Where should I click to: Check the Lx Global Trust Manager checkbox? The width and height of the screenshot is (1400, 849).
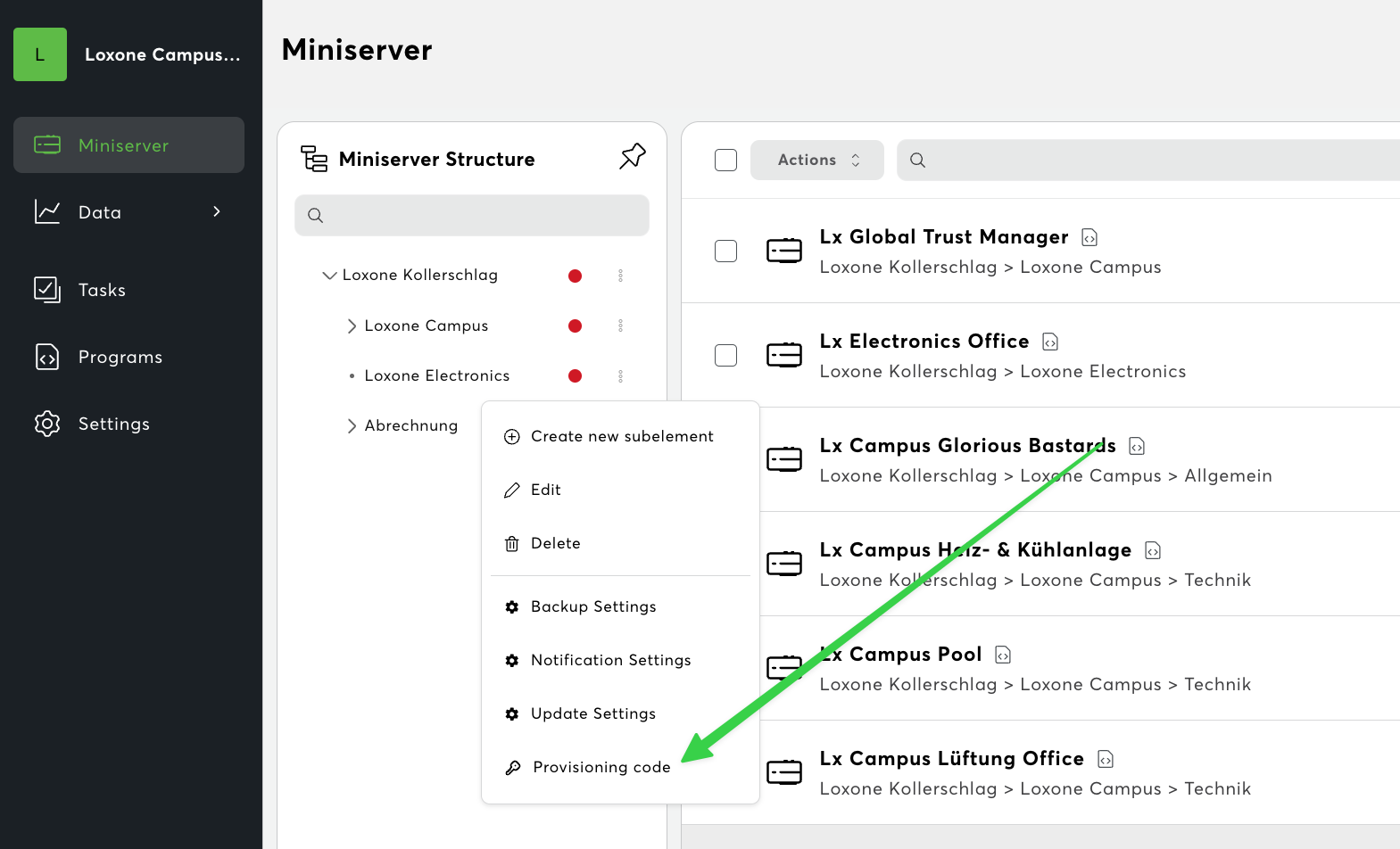coord(725,251)
